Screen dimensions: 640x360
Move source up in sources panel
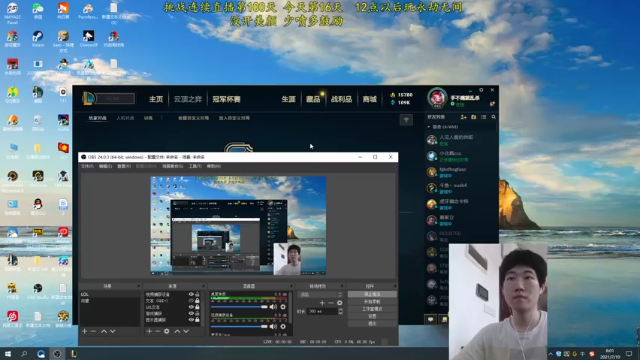tap(177, 331)
